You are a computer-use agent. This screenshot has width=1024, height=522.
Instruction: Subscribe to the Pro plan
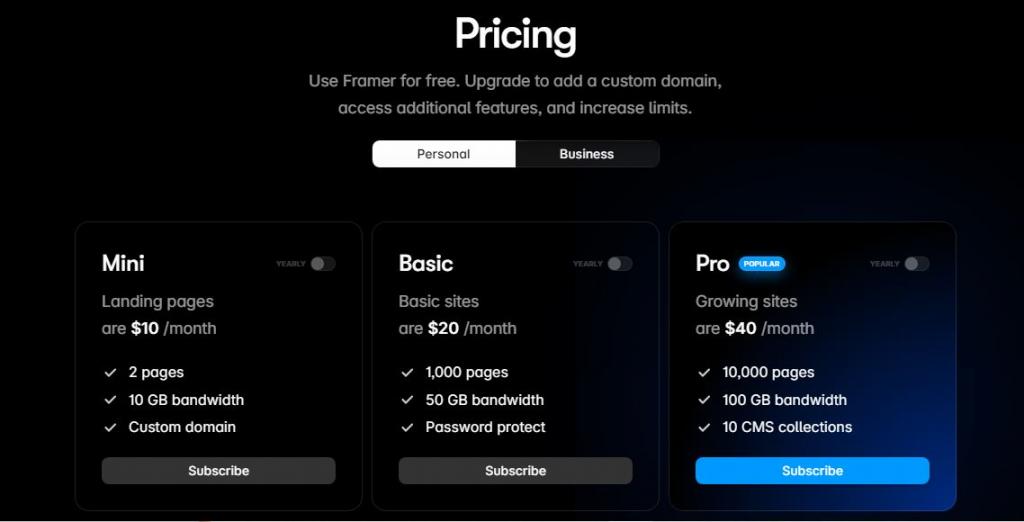pos(812,471)
